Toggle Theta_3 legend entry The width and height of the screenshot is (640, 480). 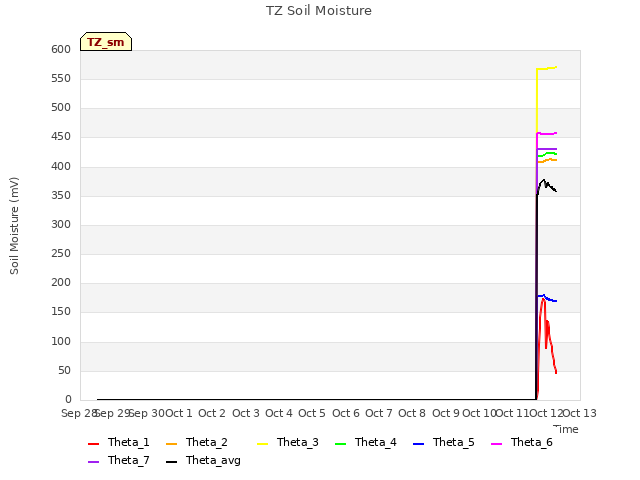(288, 442)
